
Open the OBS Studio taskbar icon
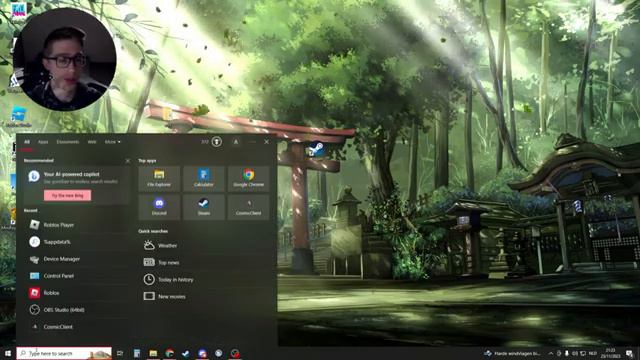pos(235,353)
